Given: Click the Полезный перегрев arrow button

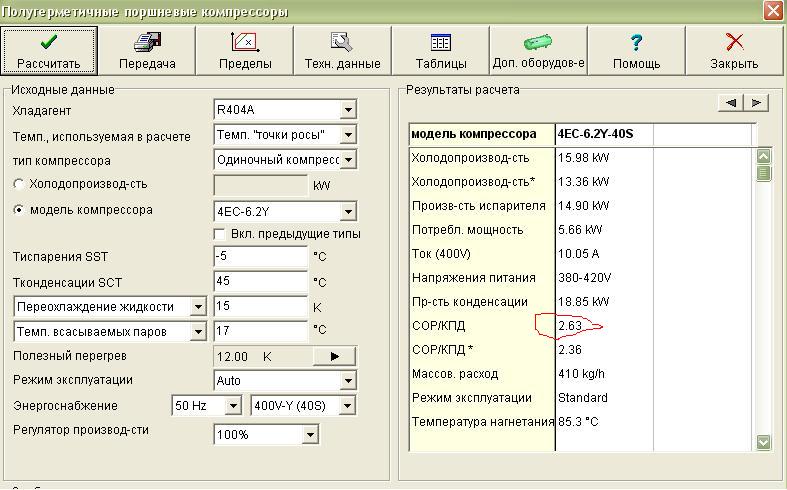Looking at the screenshot, I should point(334,356).
